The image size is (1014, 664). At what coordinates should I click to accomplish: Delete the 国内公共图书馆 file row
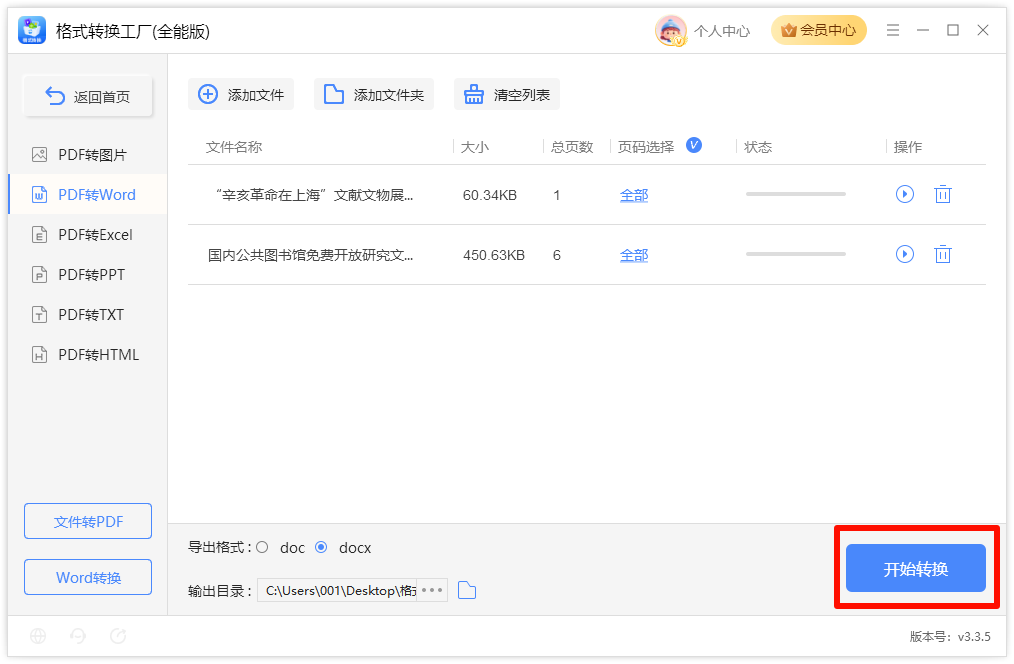pyautogui.click(x=943, y=254)
